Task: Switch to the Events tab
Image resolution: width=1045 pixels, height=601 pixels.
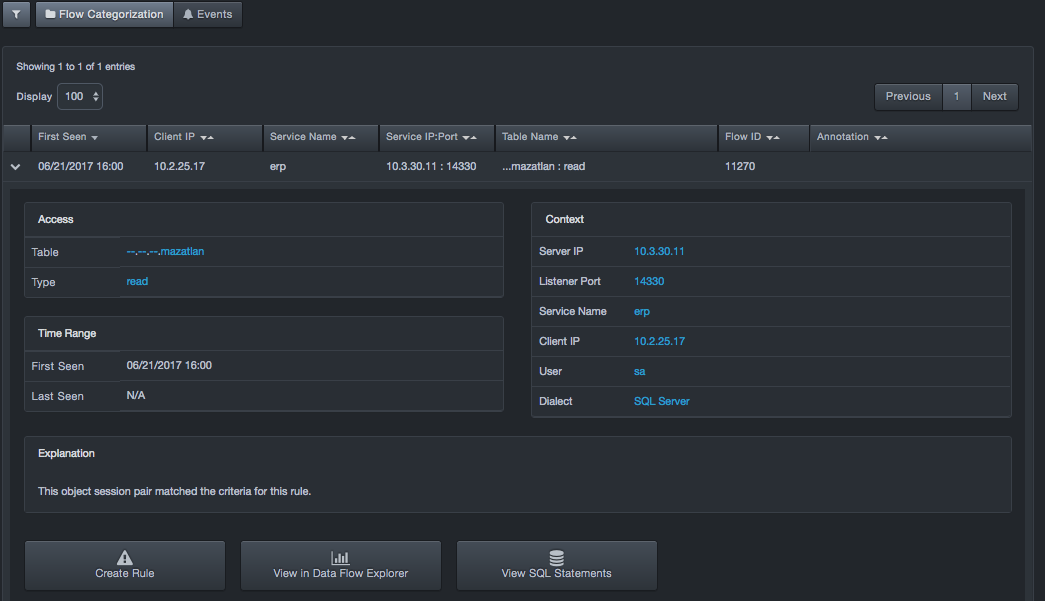Action: pos(207,15)
